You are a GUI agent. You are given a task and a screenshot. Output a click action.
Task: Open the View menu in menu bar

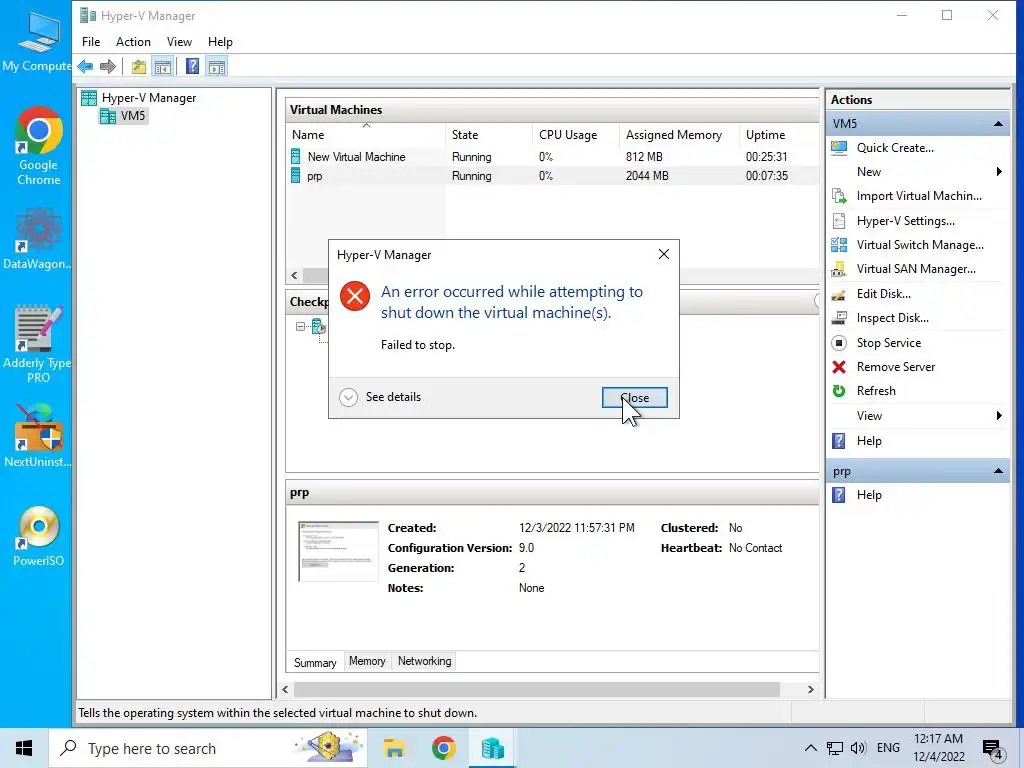coord(179,42)
